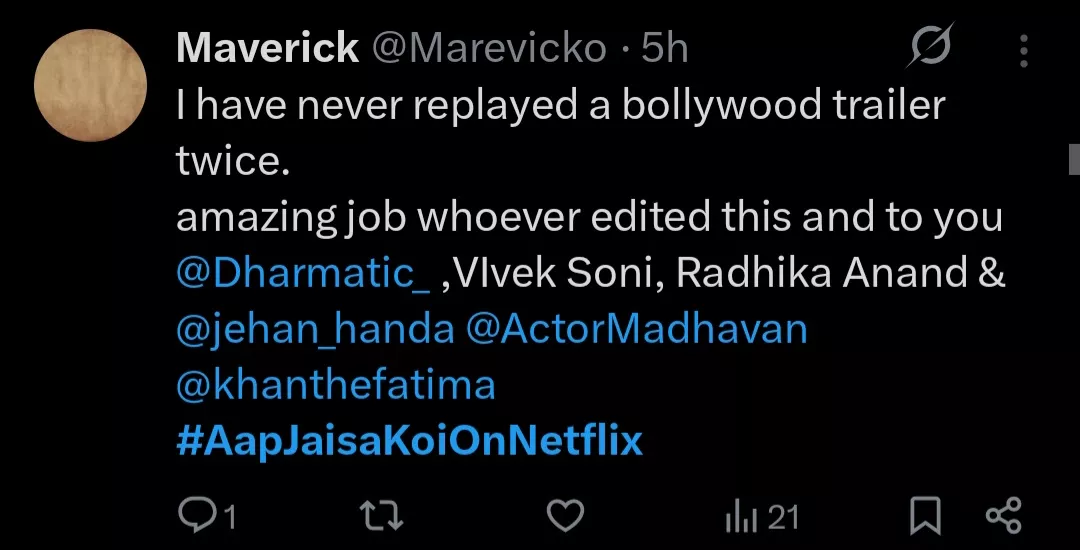The height and width of the screenshot is (550, 1080).
Task: Open tweet by clicking 'bollywood trailer' text
Action: pos(783,106)
